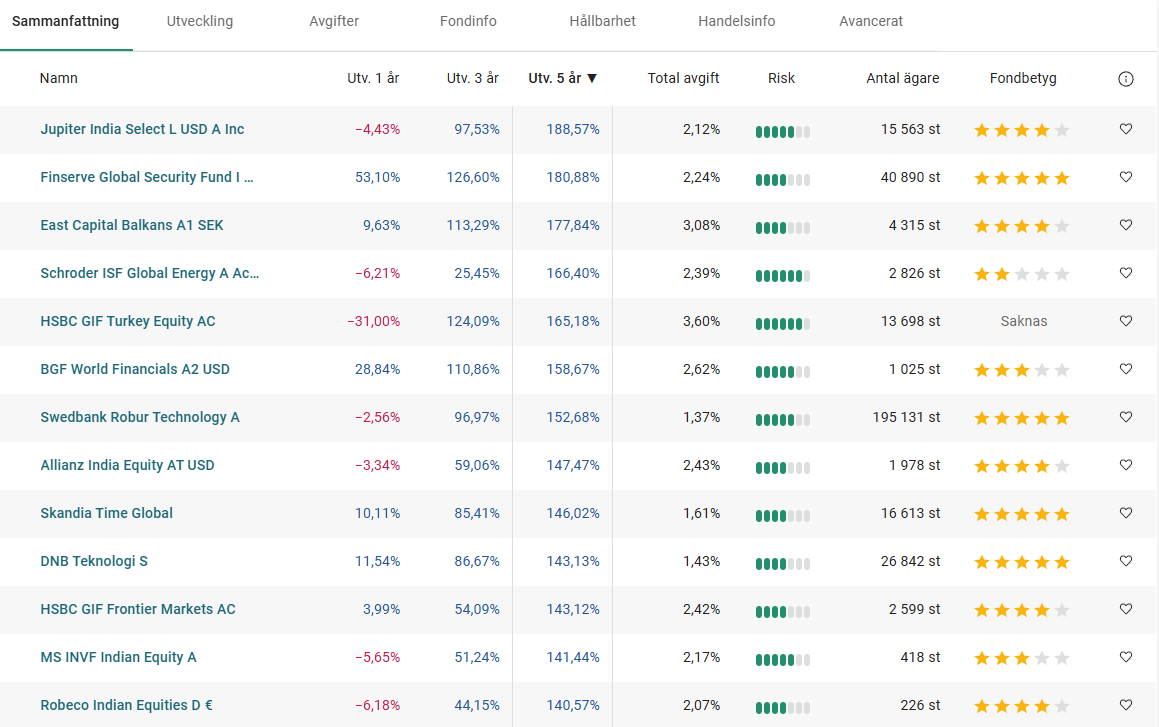Click risk indicator for HSBC GIF Turkey Equity AC
The height and width of the screenshot is (727, 1159).
(783, 324)
